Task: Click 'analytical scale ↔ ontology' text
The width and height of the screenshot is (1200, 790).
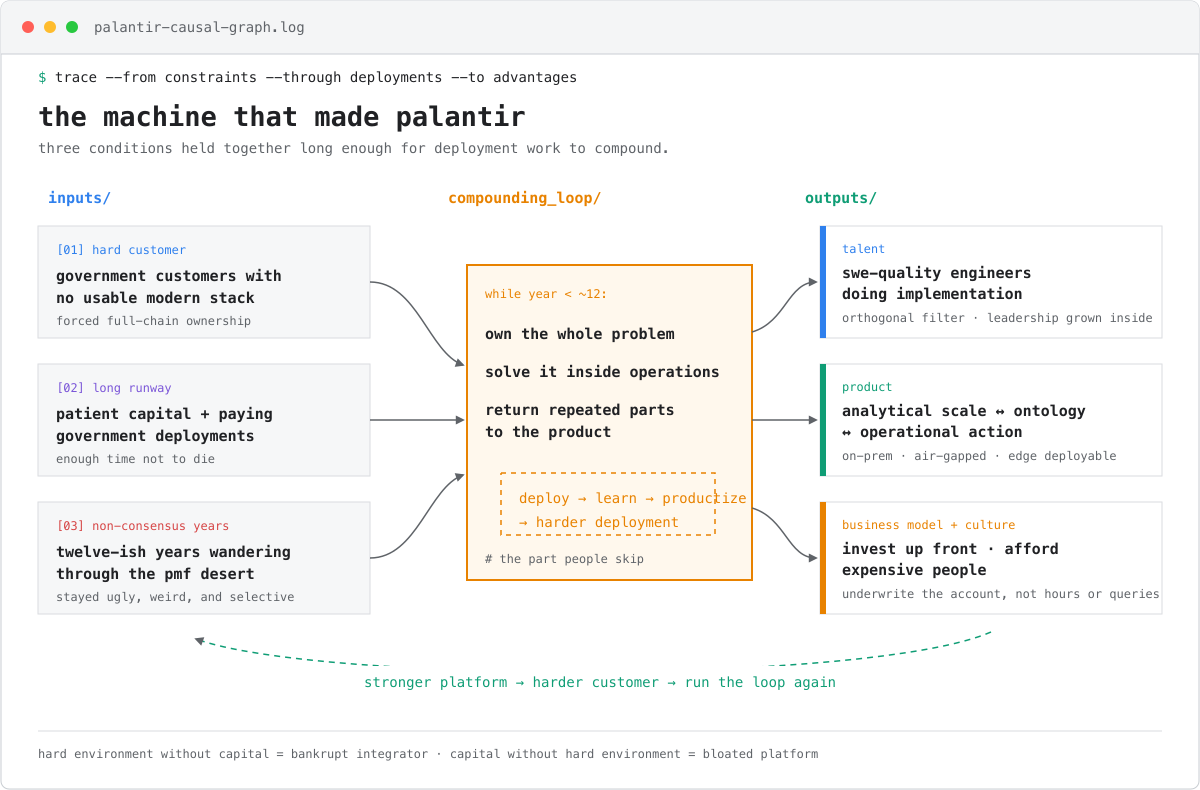Action: 963,411
